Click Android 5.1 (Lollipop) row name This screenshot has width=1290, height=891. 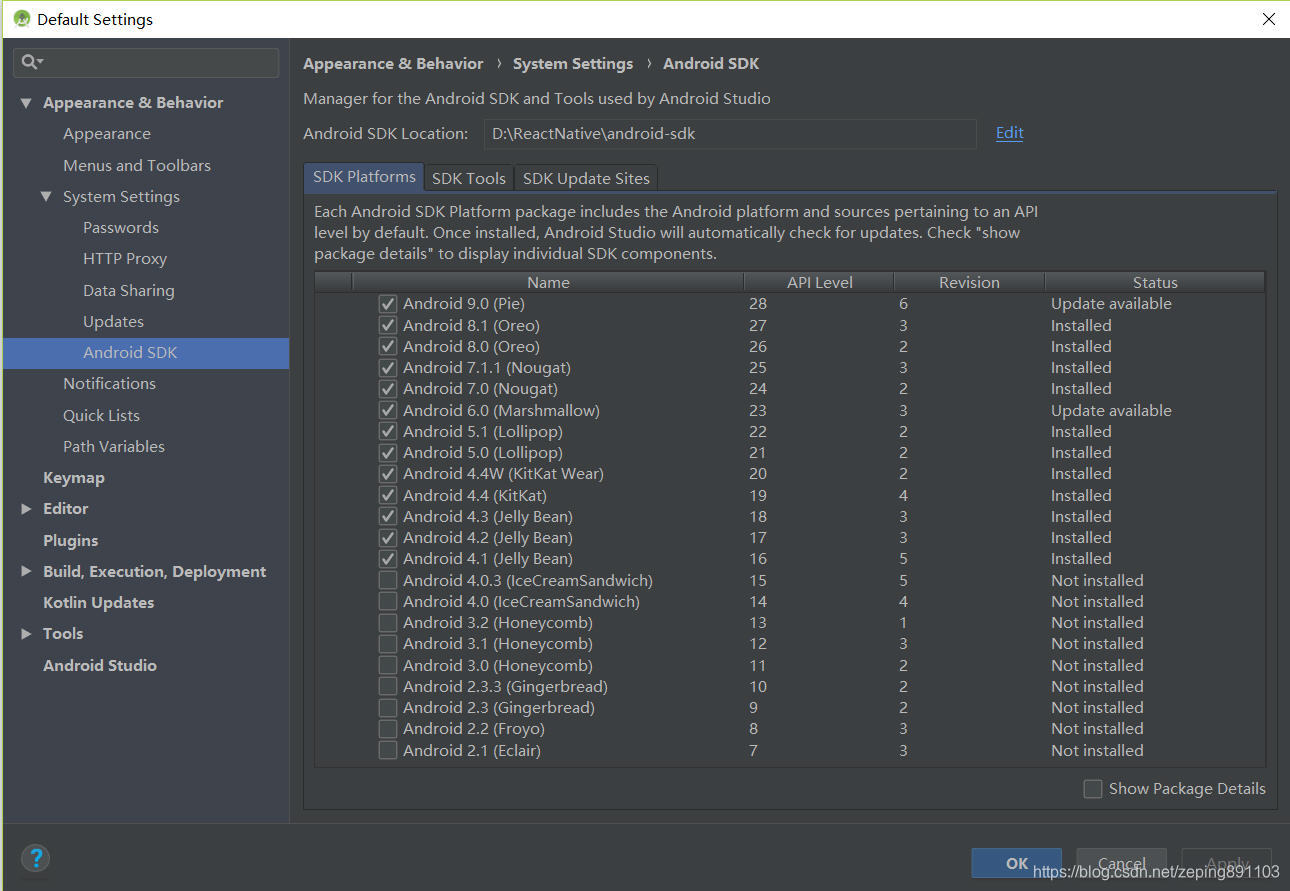483,432
